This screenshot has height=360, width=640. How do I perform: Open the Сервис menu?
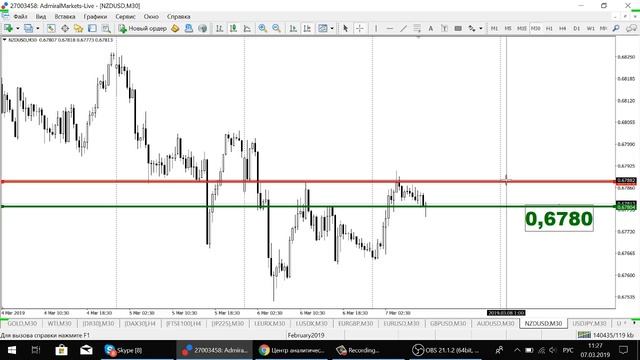[x=125, y=17]
